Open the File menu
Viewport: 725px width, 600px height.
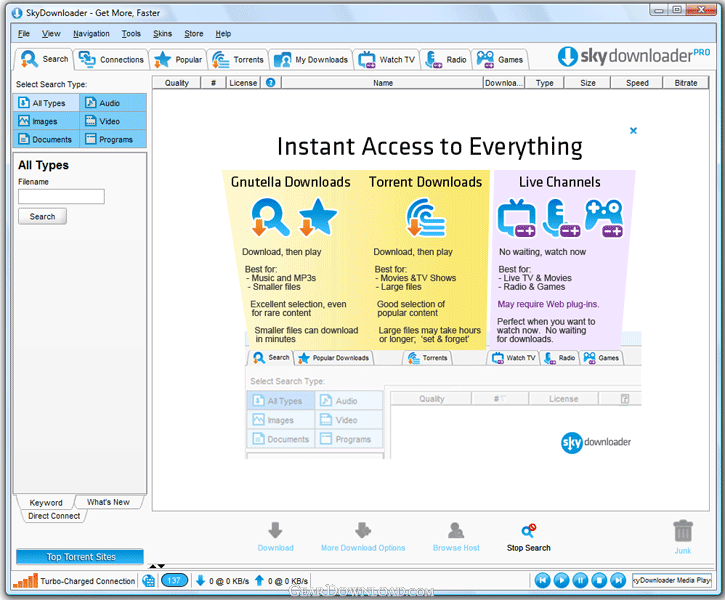[24, 34]
